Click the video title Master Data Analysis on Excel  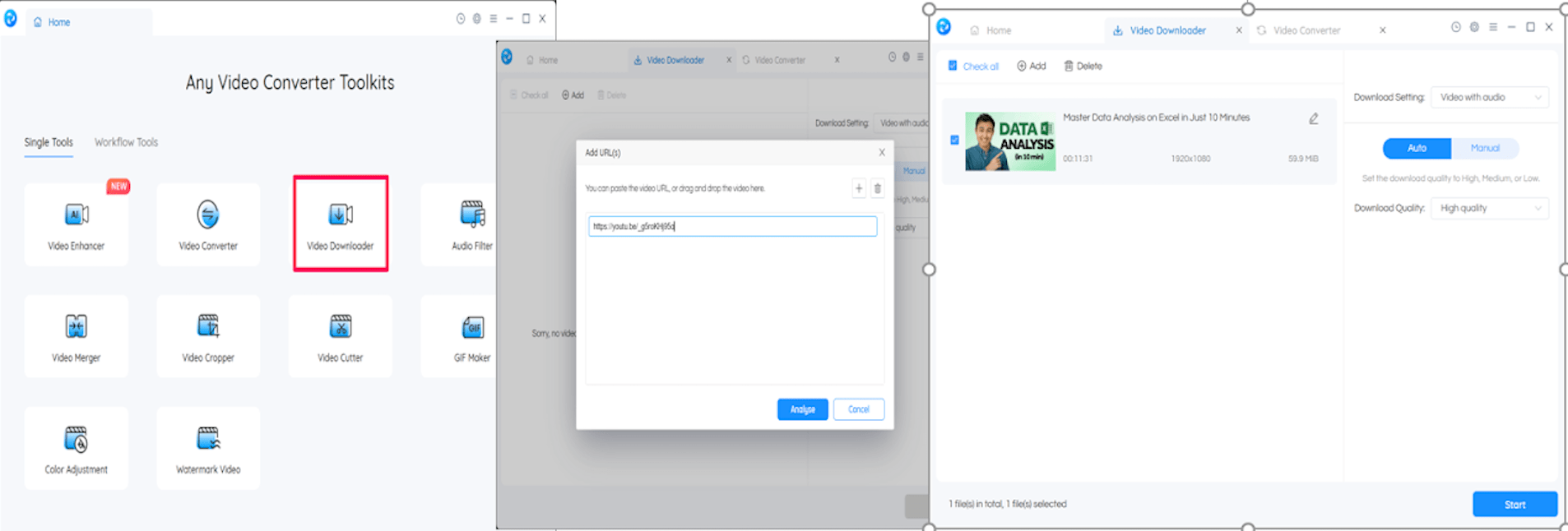pyautogui.click(x=1156, y=118)
